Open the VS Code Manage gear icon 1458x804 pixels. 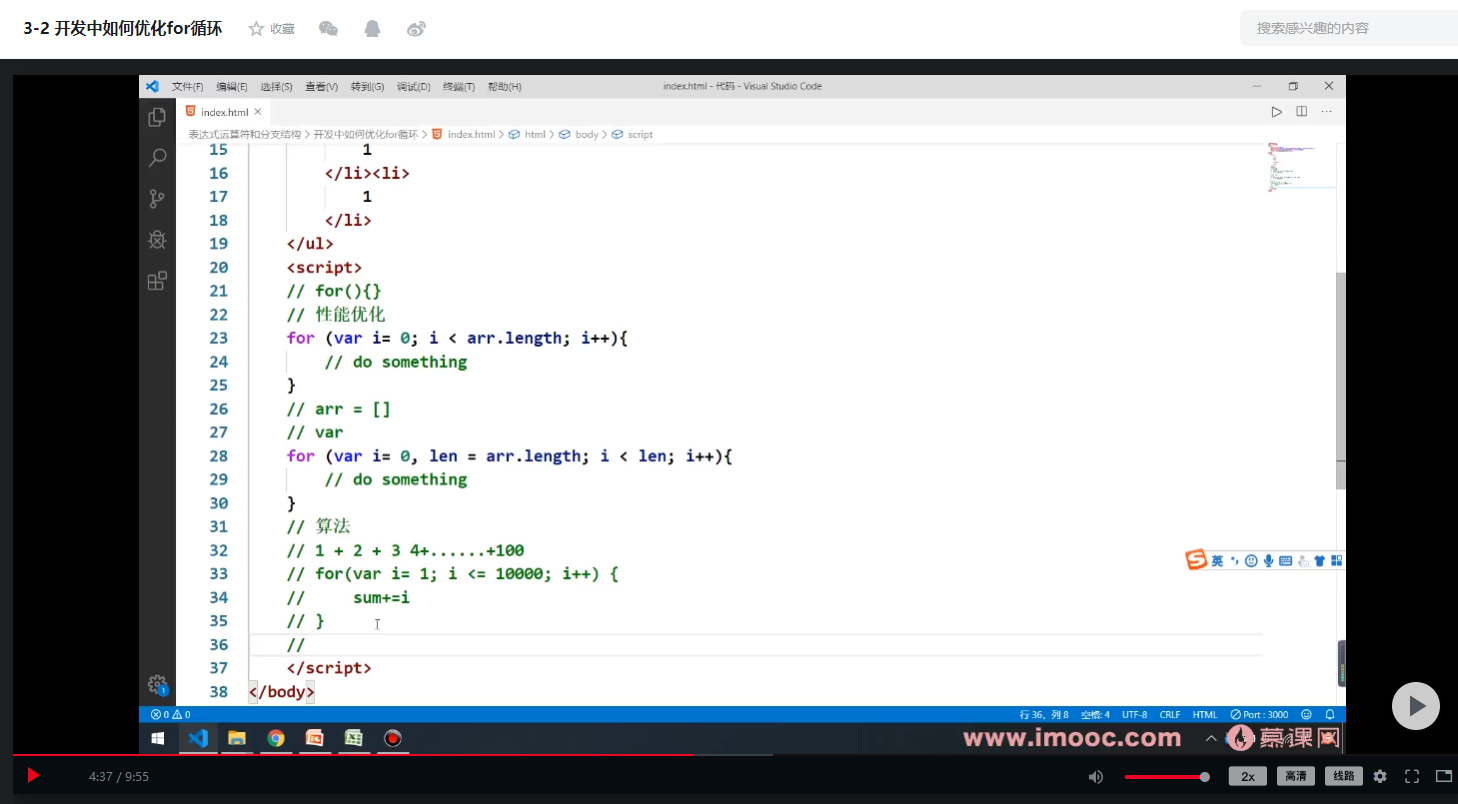[x=157, y=685]
